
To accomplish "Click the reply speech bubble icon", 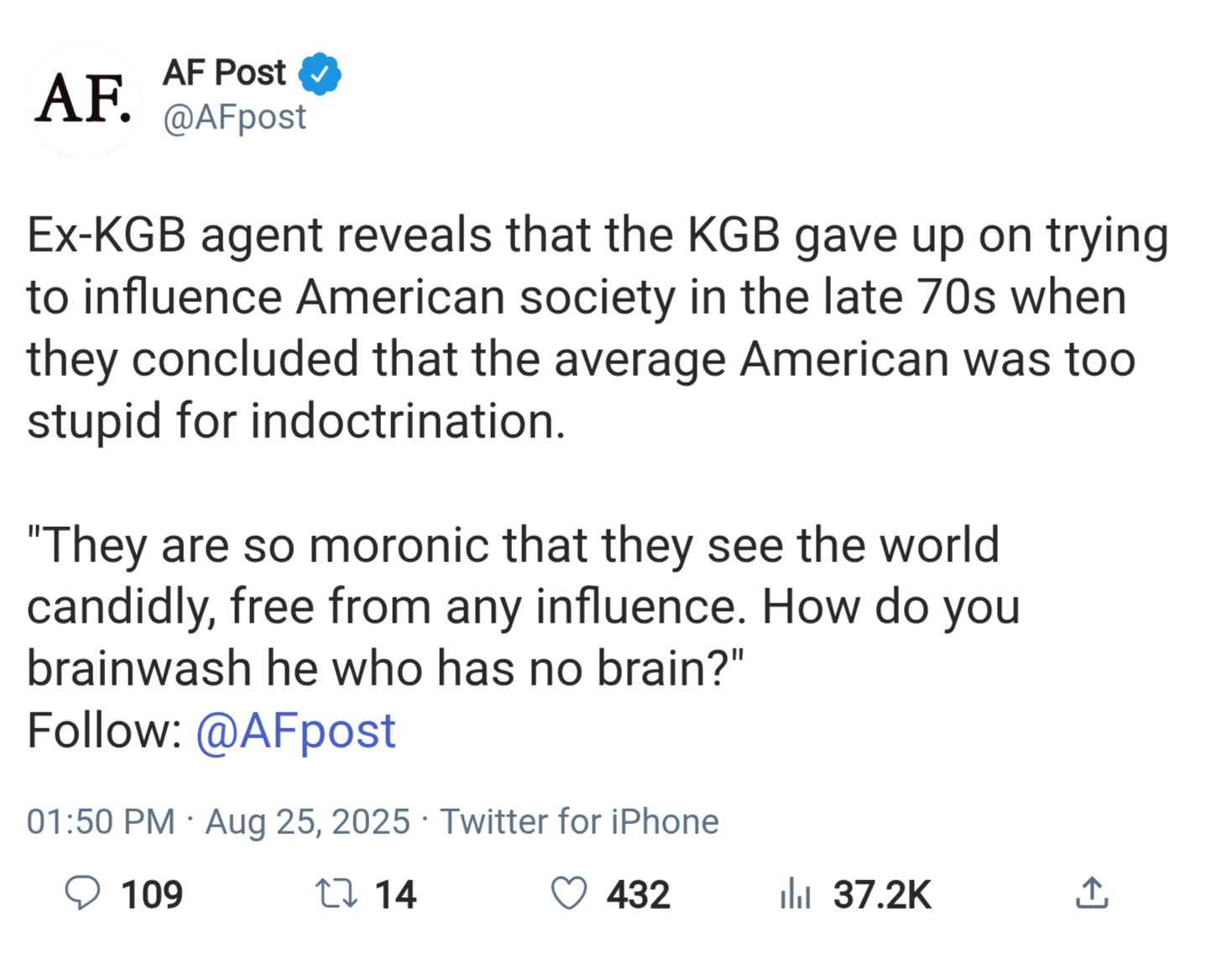I will [x=82, y=894].
